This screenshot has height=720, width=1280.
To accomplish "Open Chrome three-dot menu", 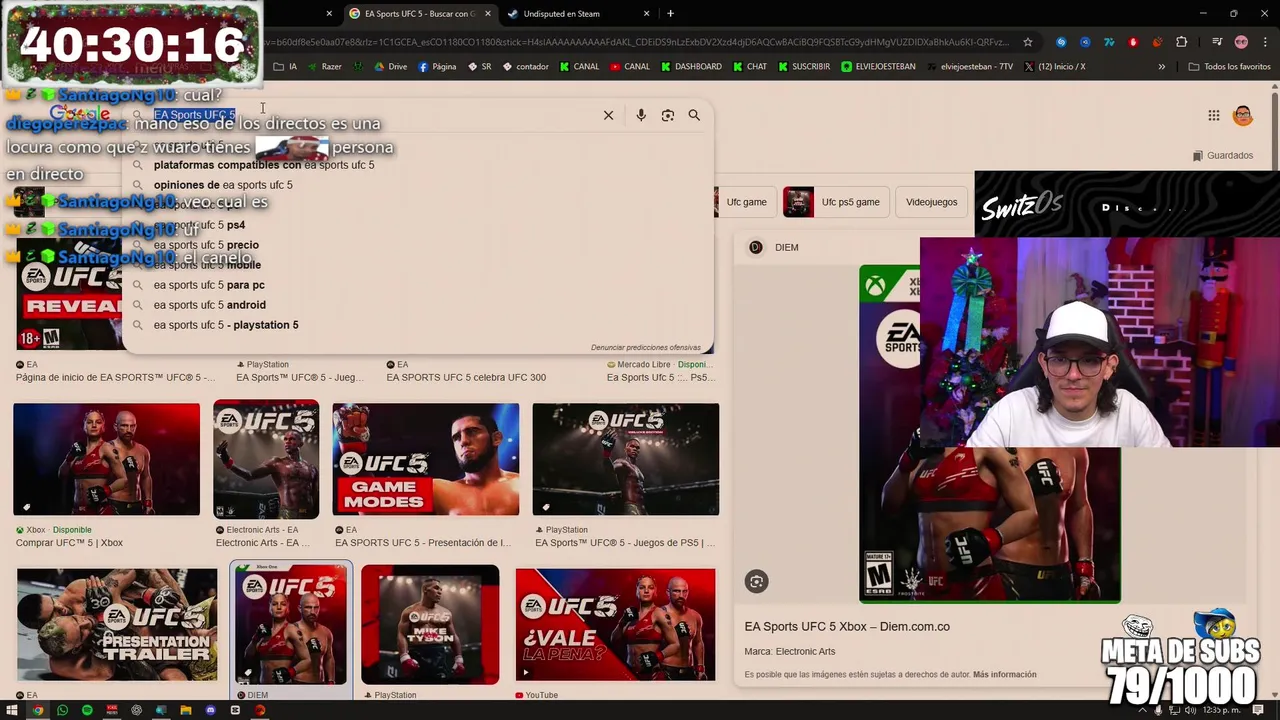I will tap(1264, 42).
